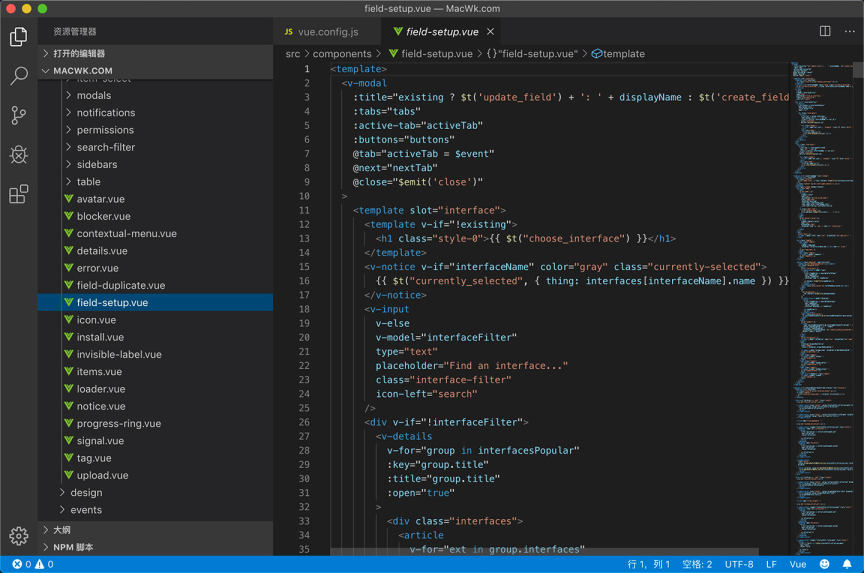Switch to the vue.config.js tab

click(321, 32)
